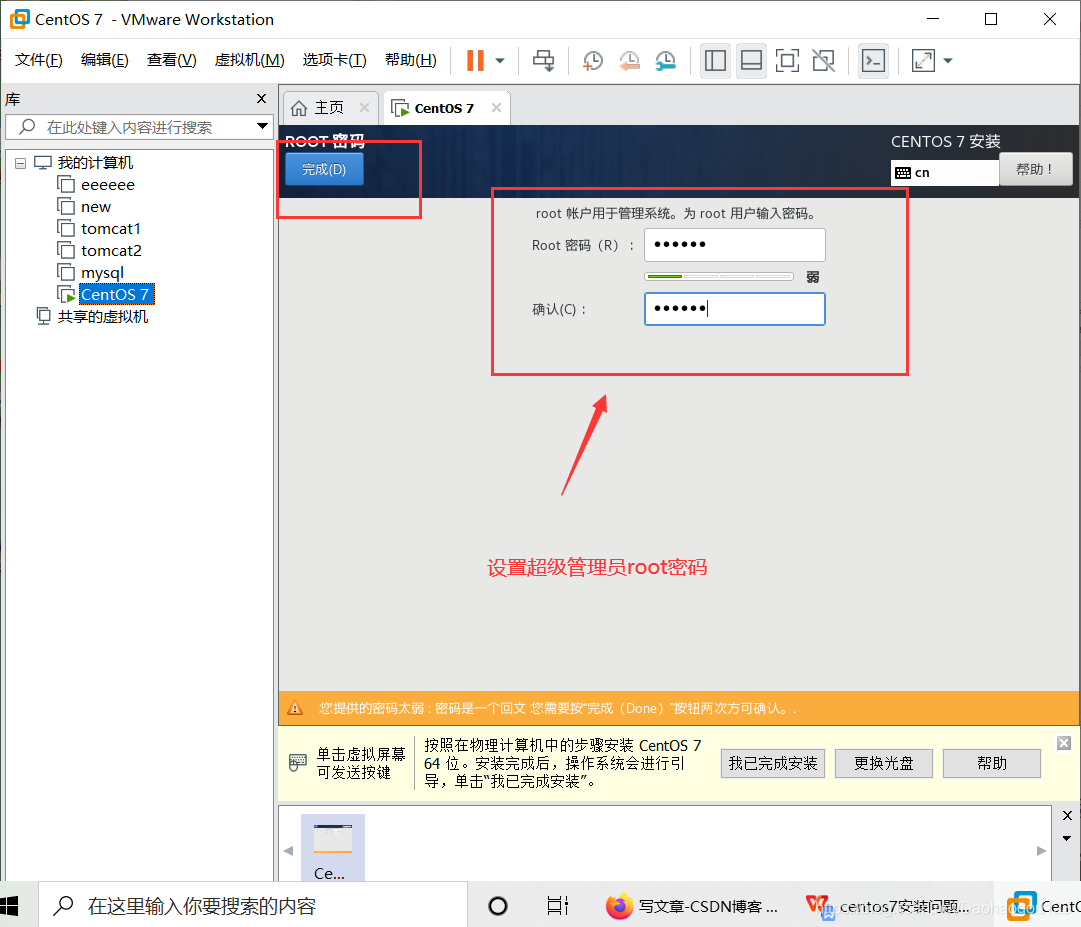The width and height of the screenshot is (1081, 927).
Task: Open the 文件(F) menu
Action: (39, 60)
